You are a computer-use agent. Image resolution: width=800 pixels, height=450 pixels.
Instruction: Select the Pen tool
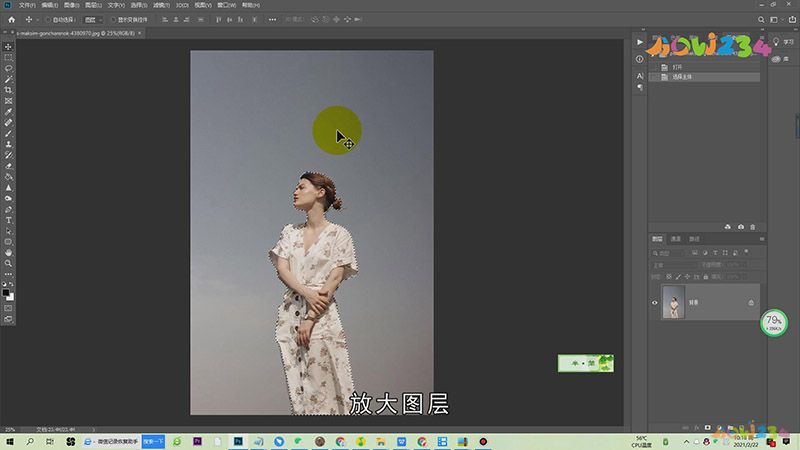(x=8, y=209)
